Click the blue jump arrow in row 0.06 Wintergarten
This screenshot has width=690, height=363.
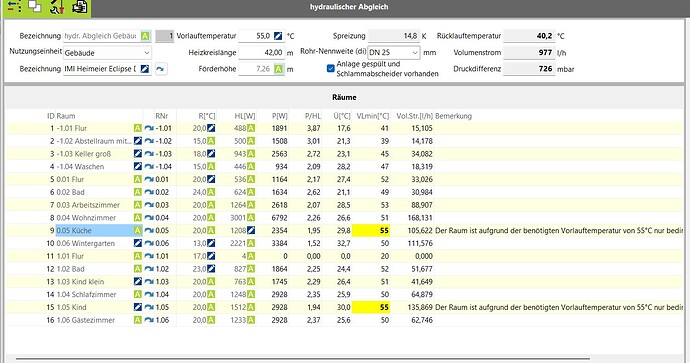point(149,243)
